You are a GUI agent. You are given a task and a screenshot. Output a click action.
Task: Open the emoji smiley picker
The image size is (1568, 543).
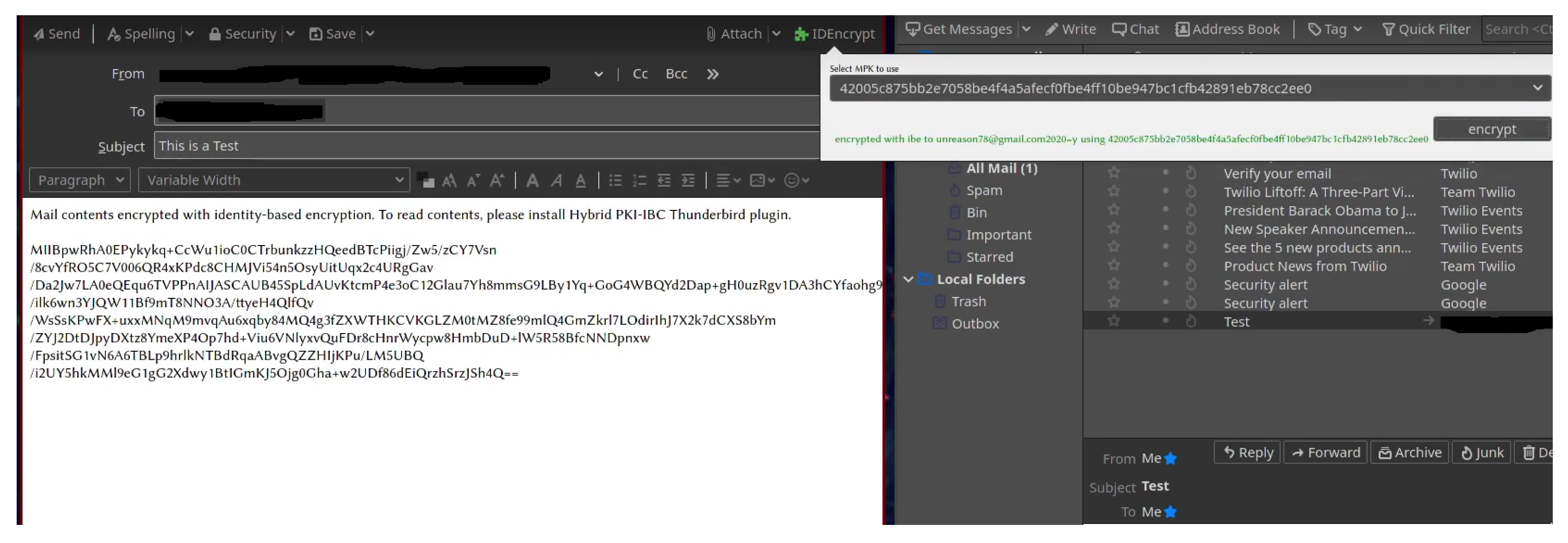(x=791, y=181)
